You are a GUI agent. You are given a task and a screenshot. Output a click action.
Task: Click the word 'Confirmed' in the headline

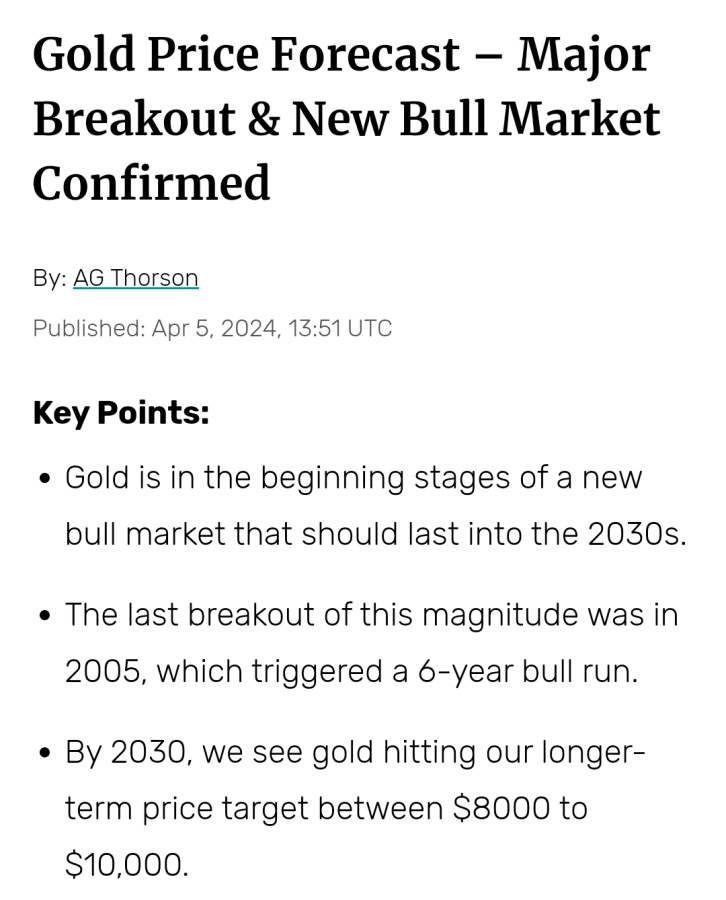click(x=152, y=183)
